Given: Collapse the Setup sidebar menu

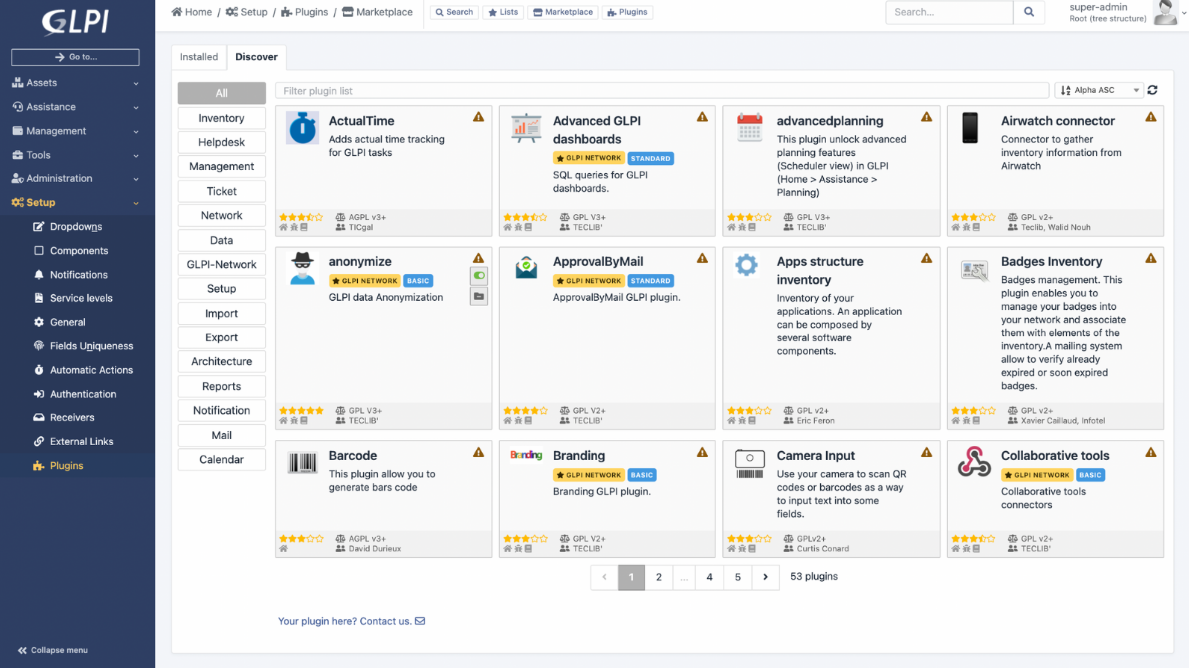Looking at the screenshot, I should click(75, 202).
